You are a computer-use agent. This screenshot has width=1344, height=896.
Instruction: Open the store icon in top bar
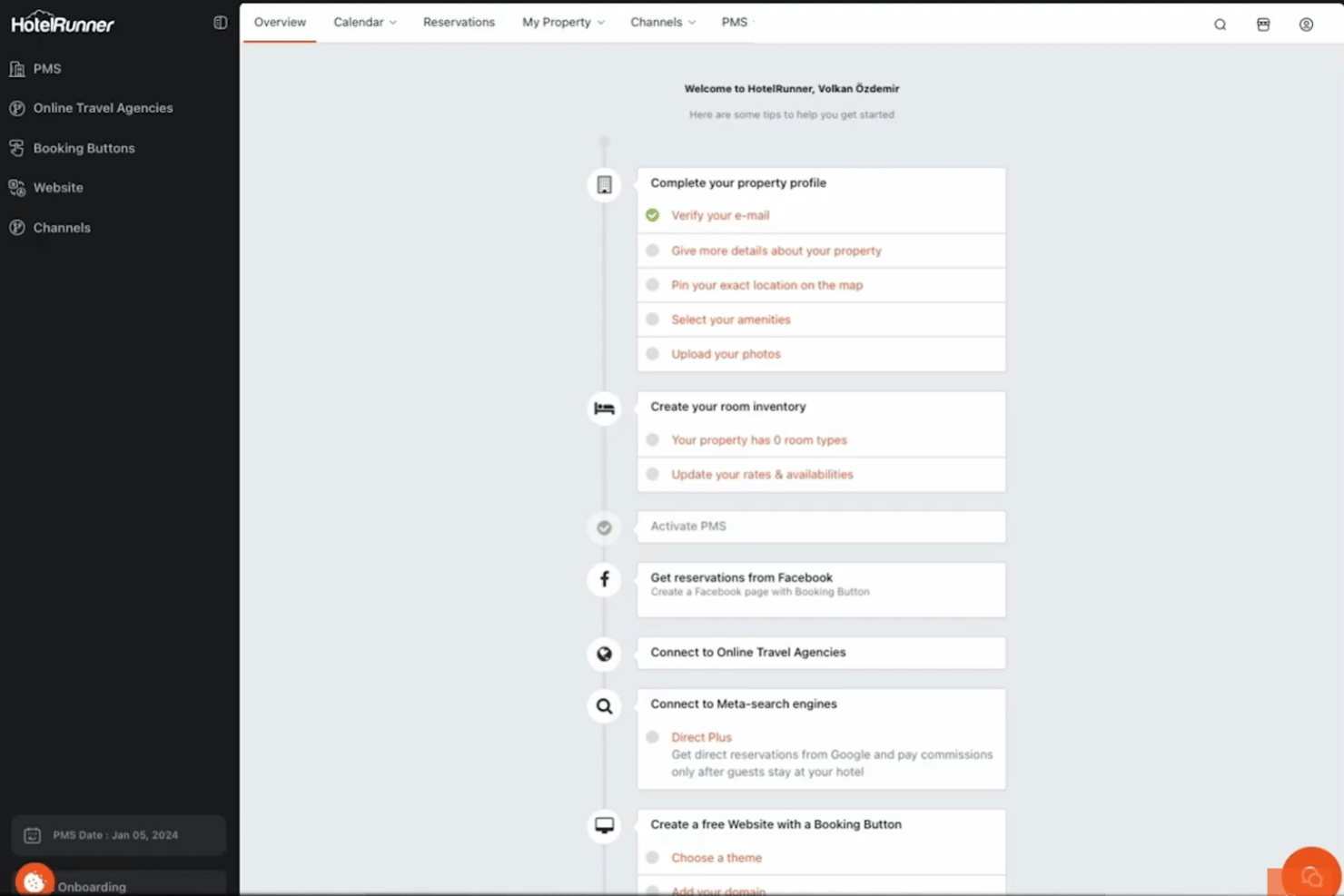[1263, 25]
